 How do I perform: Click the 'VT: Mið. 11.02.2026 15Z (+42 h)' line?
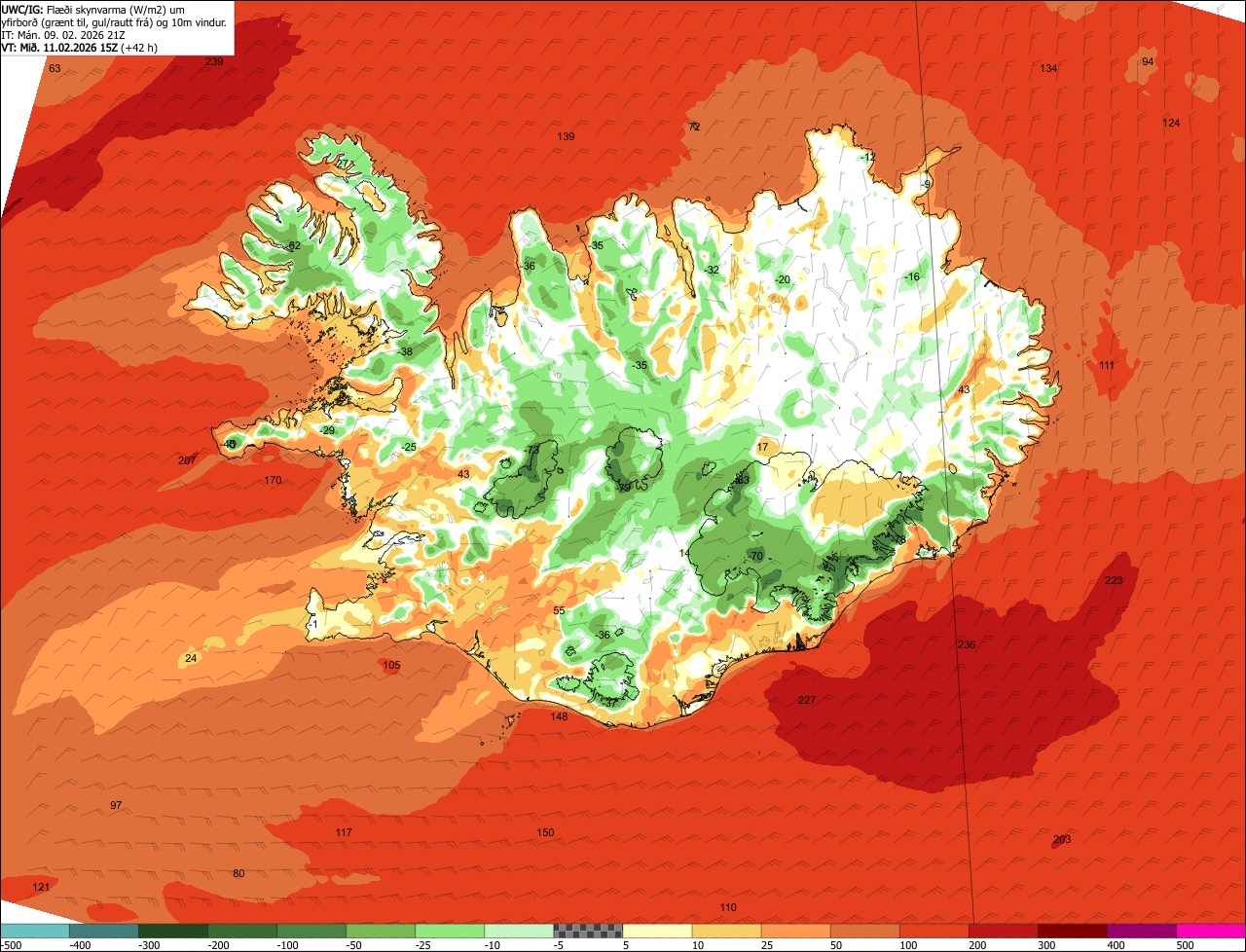80,47
